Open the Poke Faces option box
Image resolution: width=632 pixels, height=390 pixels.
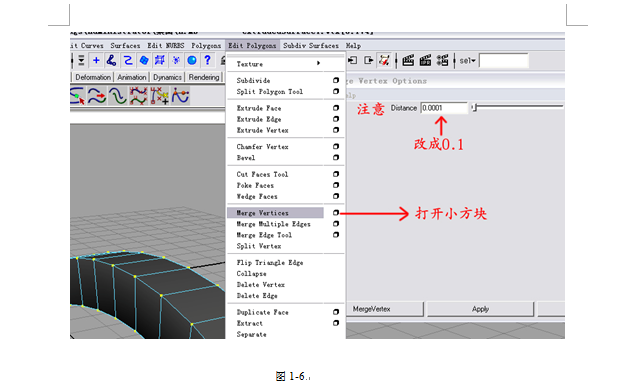coord(336,185)
